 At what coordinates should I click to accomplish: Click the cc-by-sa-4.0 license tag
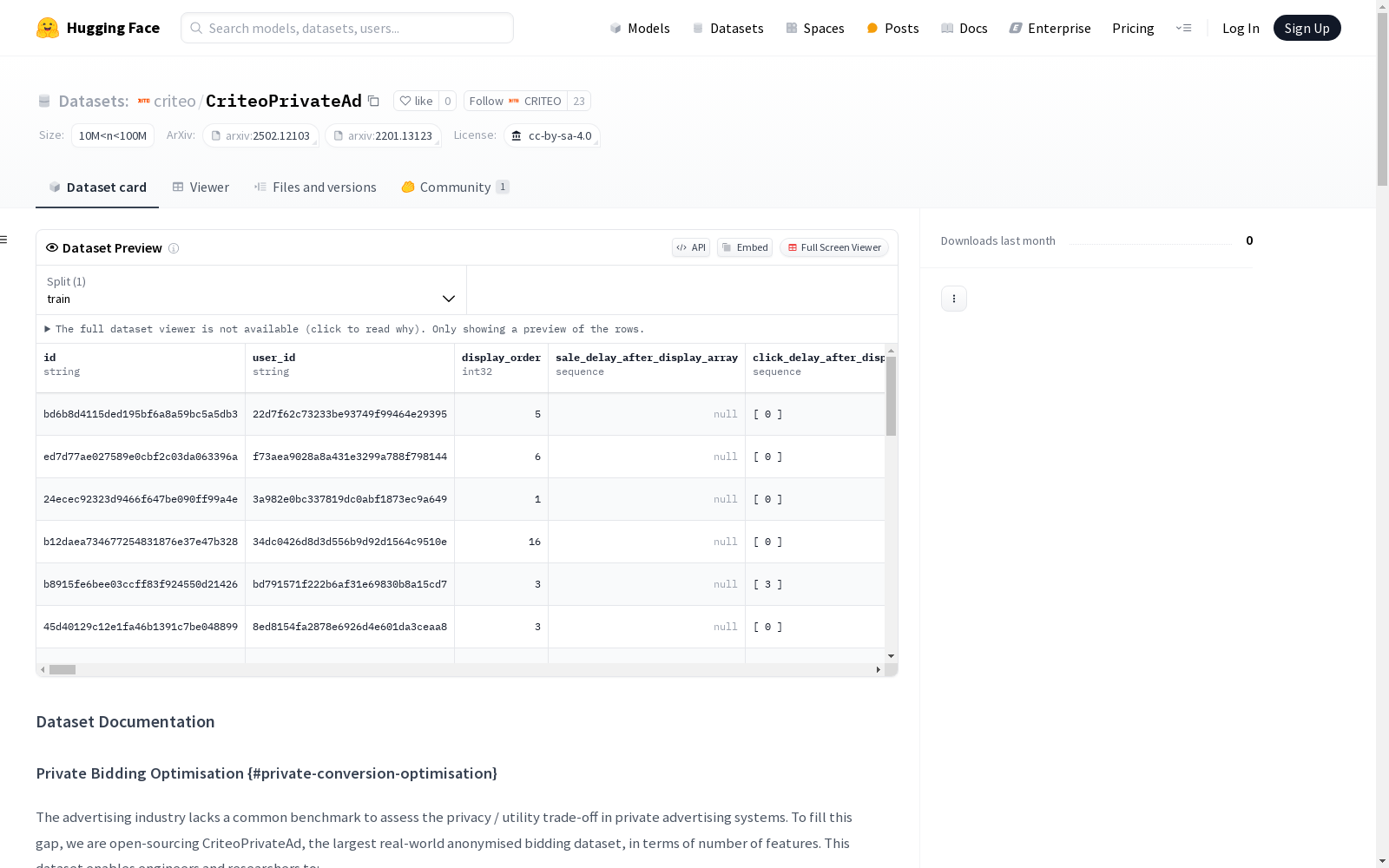click(552, 135)
